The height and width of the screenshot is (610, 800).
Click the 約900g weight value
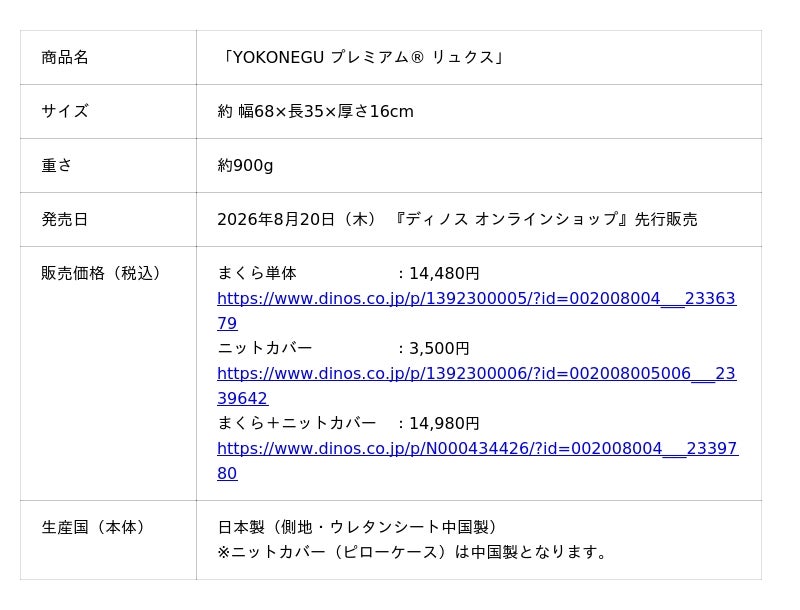pyautogui.click(x=245, y=165)
